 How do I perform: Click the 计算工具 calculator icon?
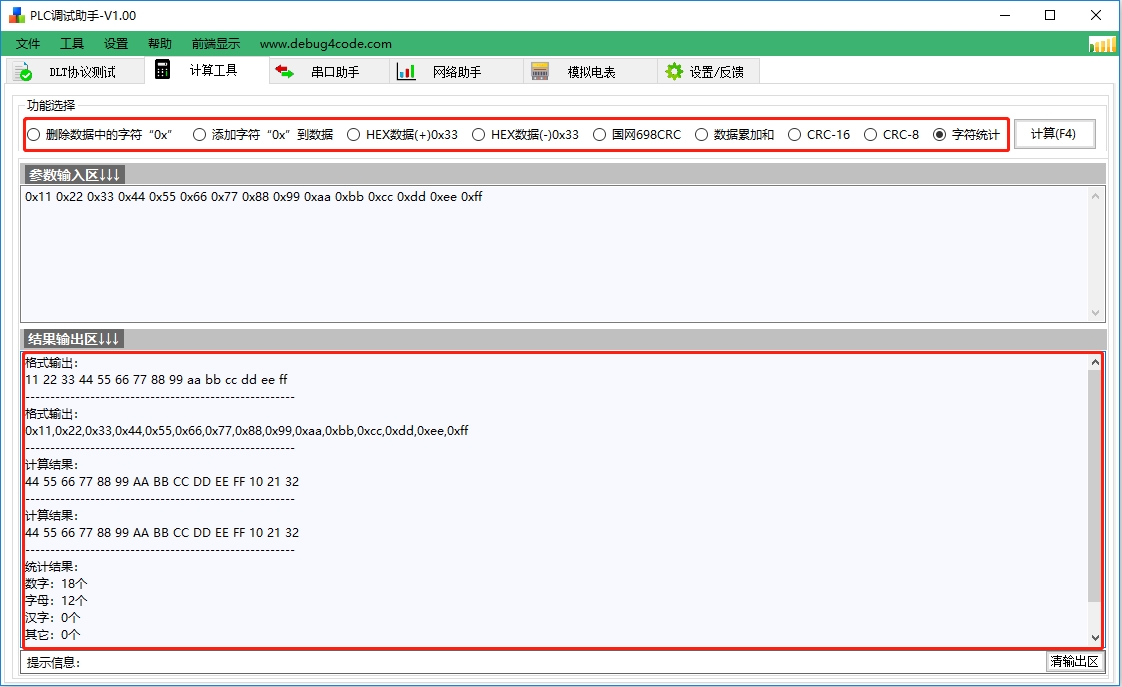point(162,70)
